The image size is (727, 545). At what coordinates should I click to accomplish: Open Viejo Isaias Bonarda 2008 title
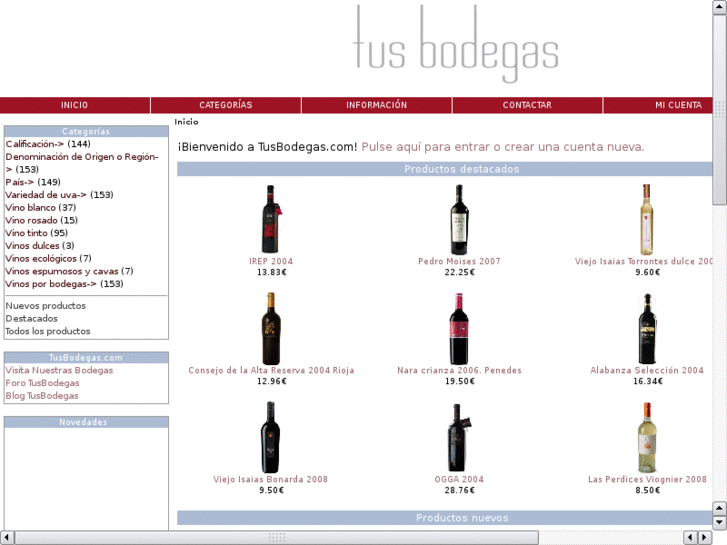pyautogui.click(x=270, y=479)
